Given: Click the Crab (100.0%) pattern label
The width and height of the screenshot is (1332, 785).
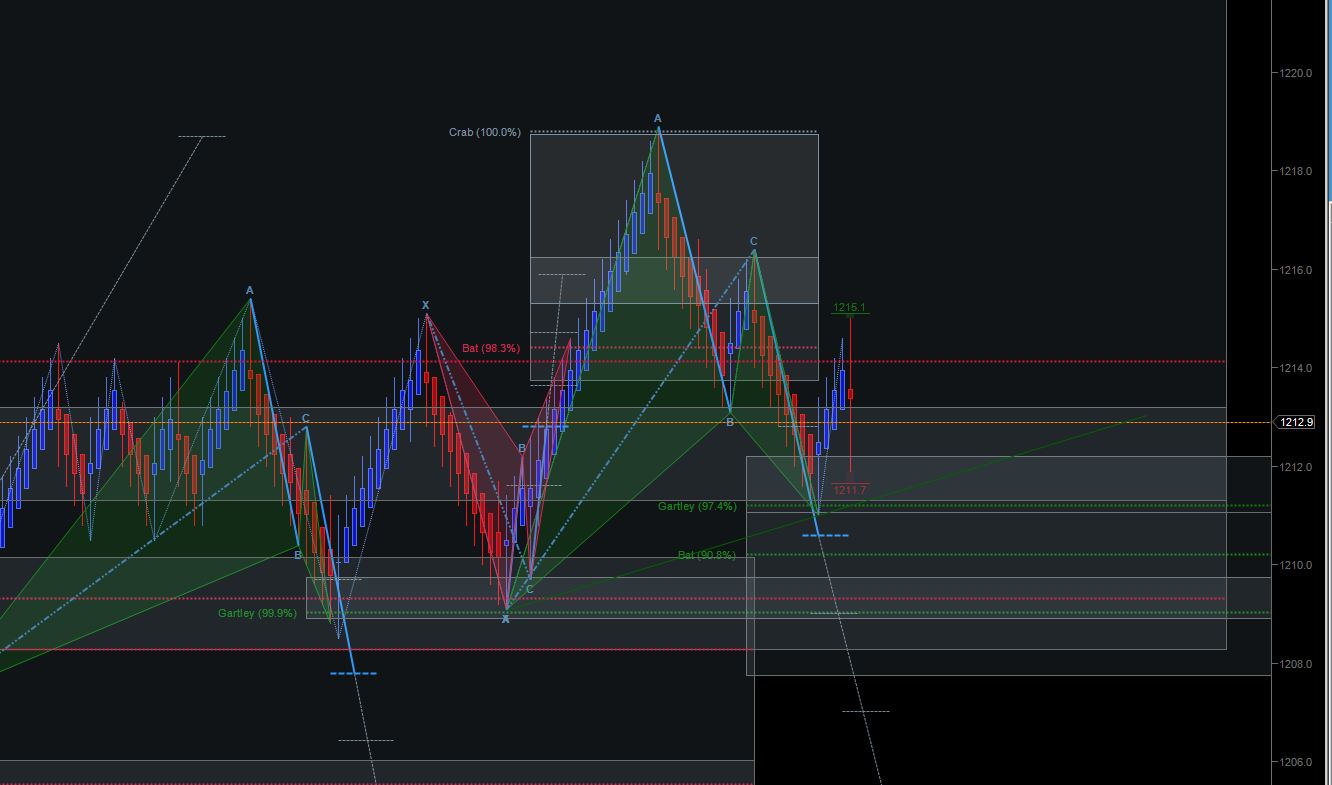Looking at the screenshot, I should [485, 133].
